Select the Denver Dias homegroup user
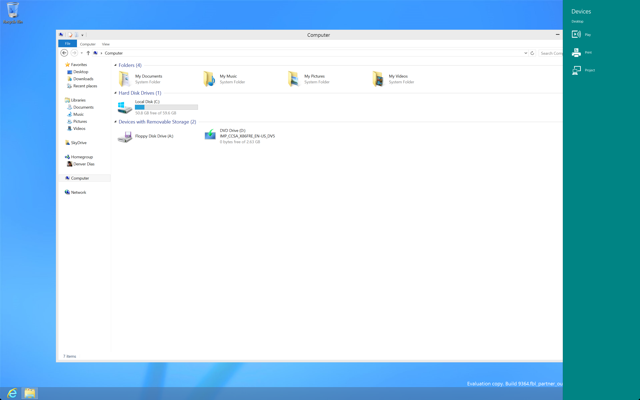Image resolution: width=640 pixels, height=400 pixels. click(80, 164)
